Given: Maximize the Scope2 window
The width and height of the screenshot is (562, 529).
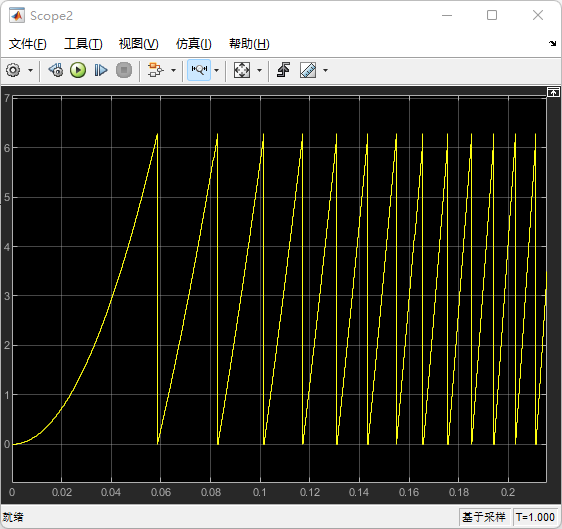Looking at the screenshot, I should pyautogui.click(x=492, y=15).
